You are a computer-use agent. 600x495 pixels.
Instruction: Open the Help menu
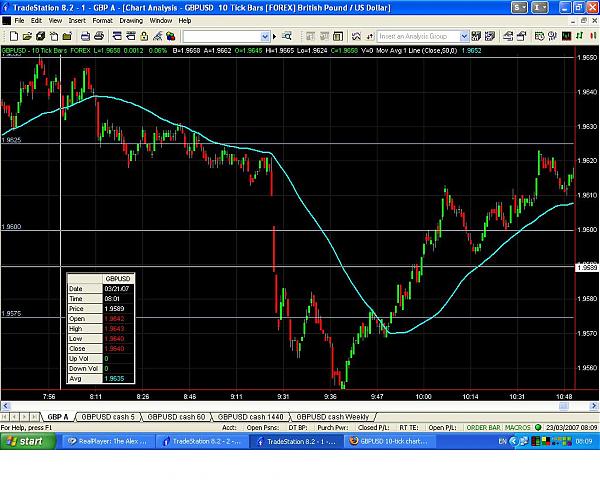pyautogui.click(x=185, y=21)
